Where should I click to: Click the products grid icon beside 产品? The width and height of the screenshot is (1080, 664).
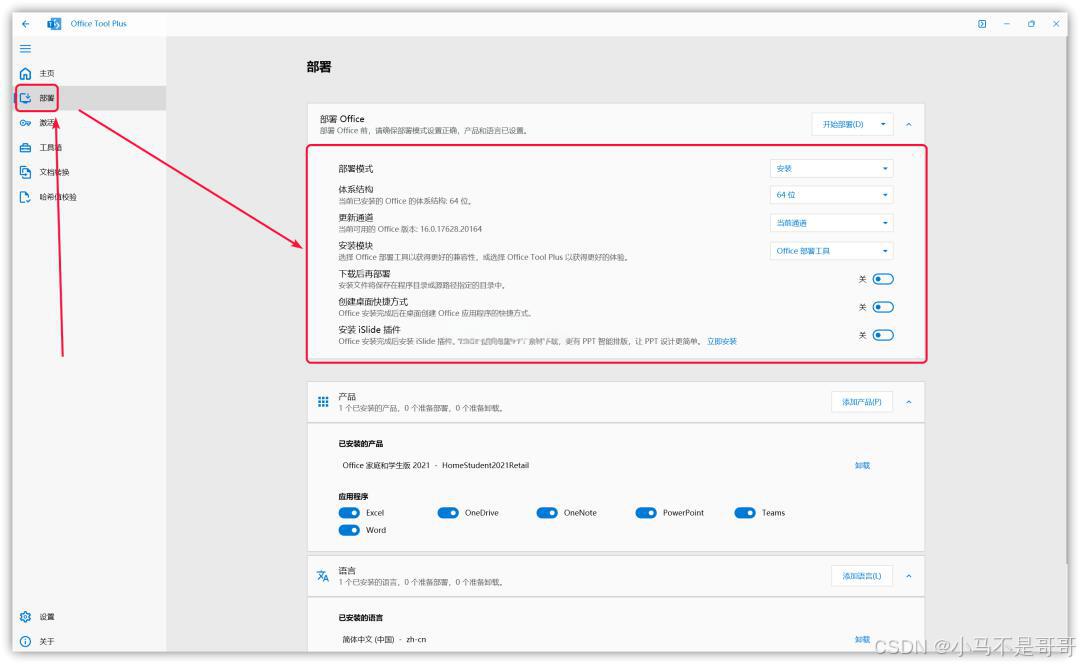click(x=323, y=402)
